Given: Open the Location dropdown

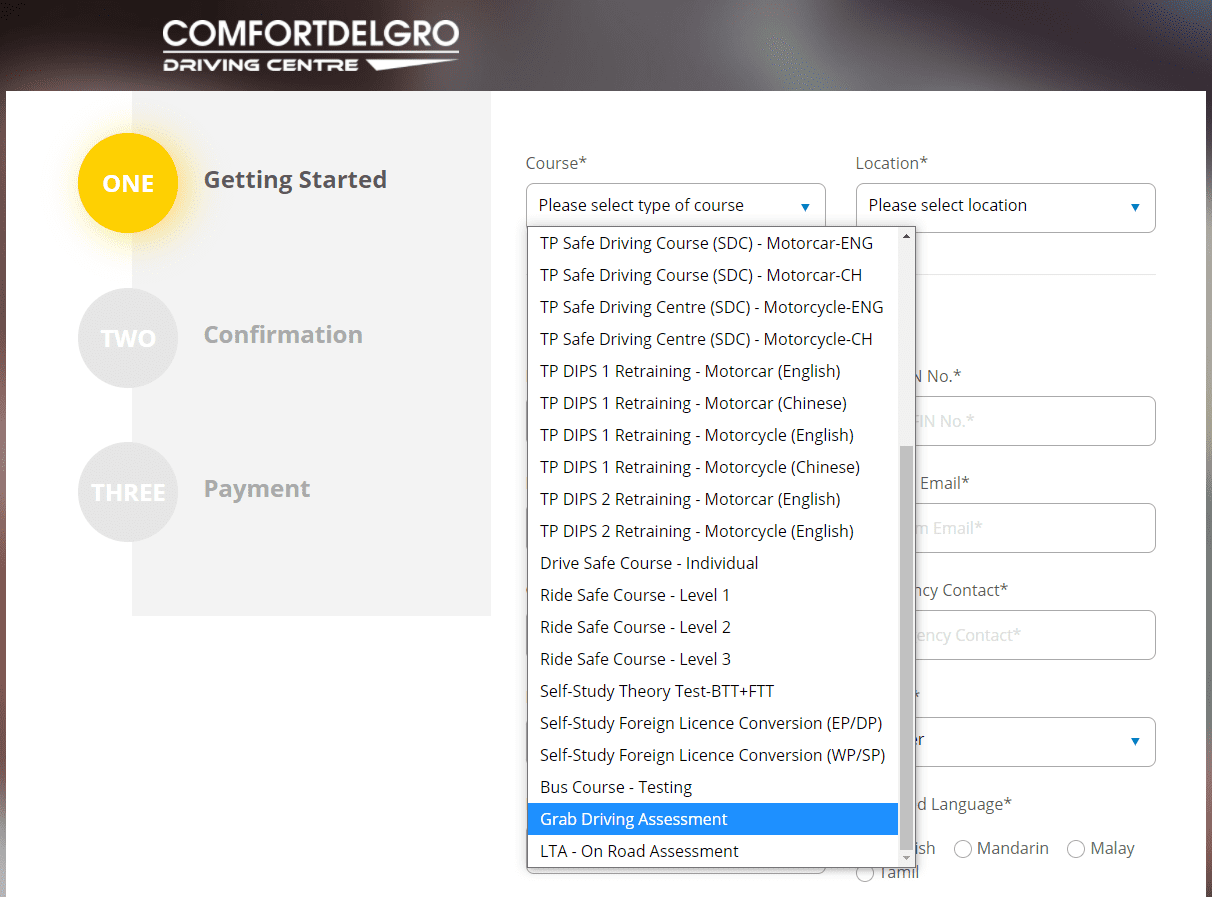Looking at the screenshot, I should (x=1006, y=207).
